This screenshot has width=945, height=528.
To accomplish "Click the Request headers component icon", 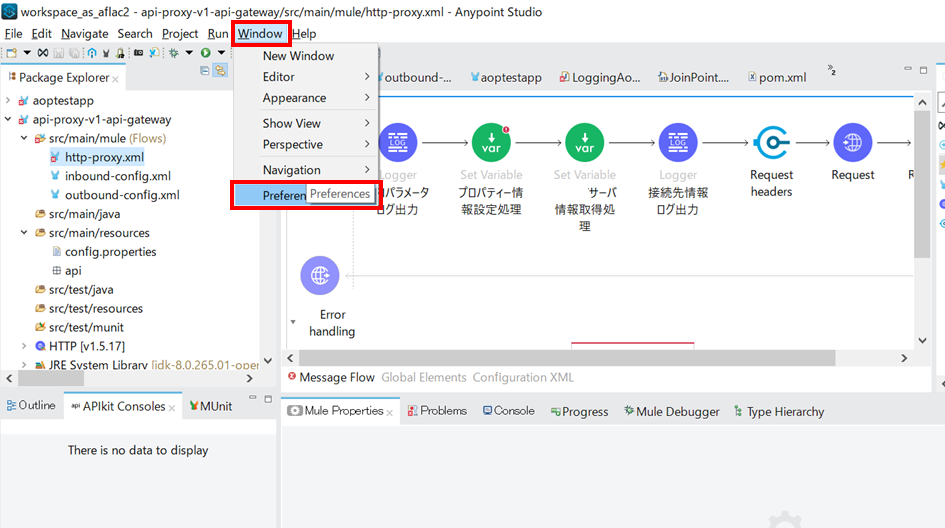I will click(x=772, y=144).
